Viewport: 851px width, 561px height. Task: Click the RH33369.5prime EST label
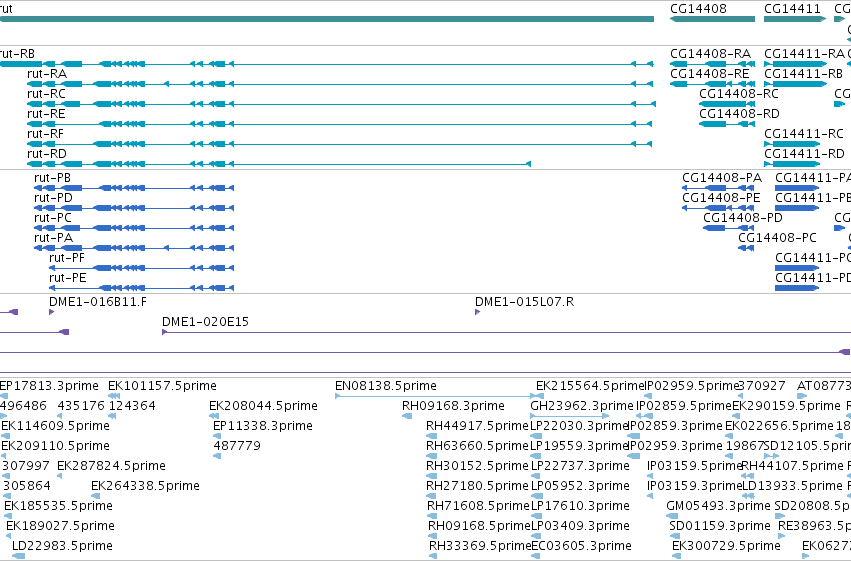[x=480, y=546]
